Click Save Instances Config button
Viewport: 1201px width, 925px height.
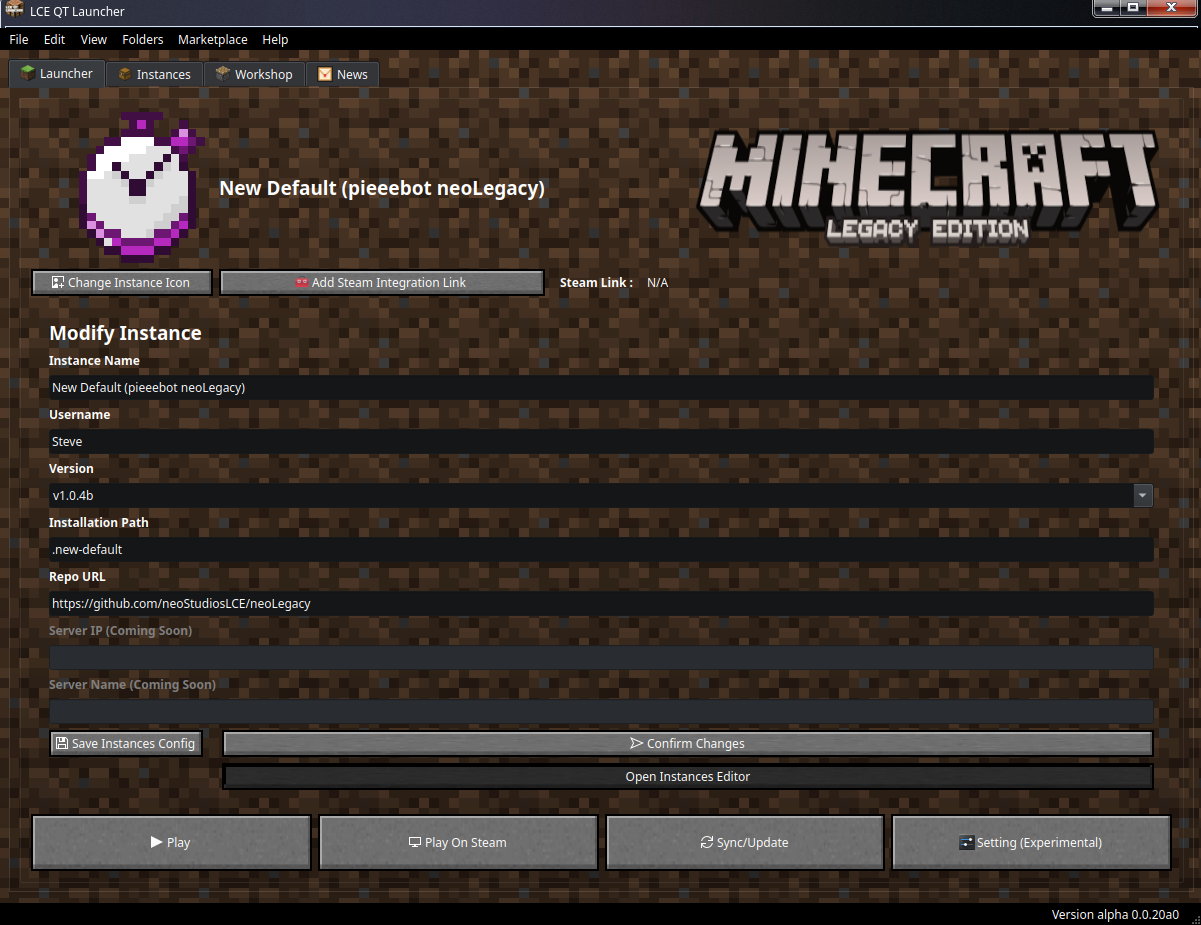[126, 743]
